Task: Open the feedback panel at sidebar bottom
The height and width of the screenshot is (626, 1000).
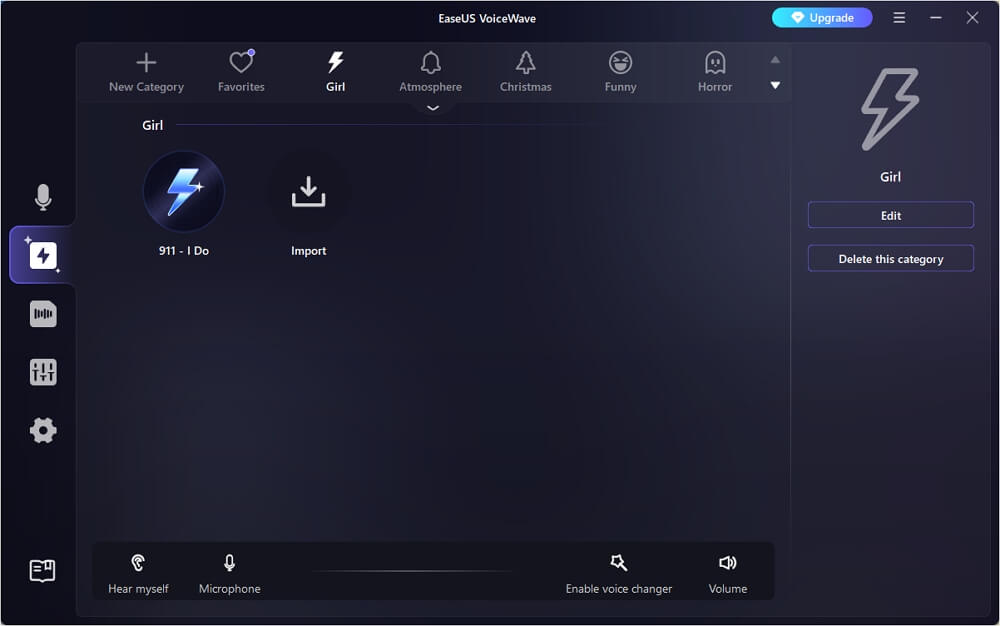Action: click(43, 570)
